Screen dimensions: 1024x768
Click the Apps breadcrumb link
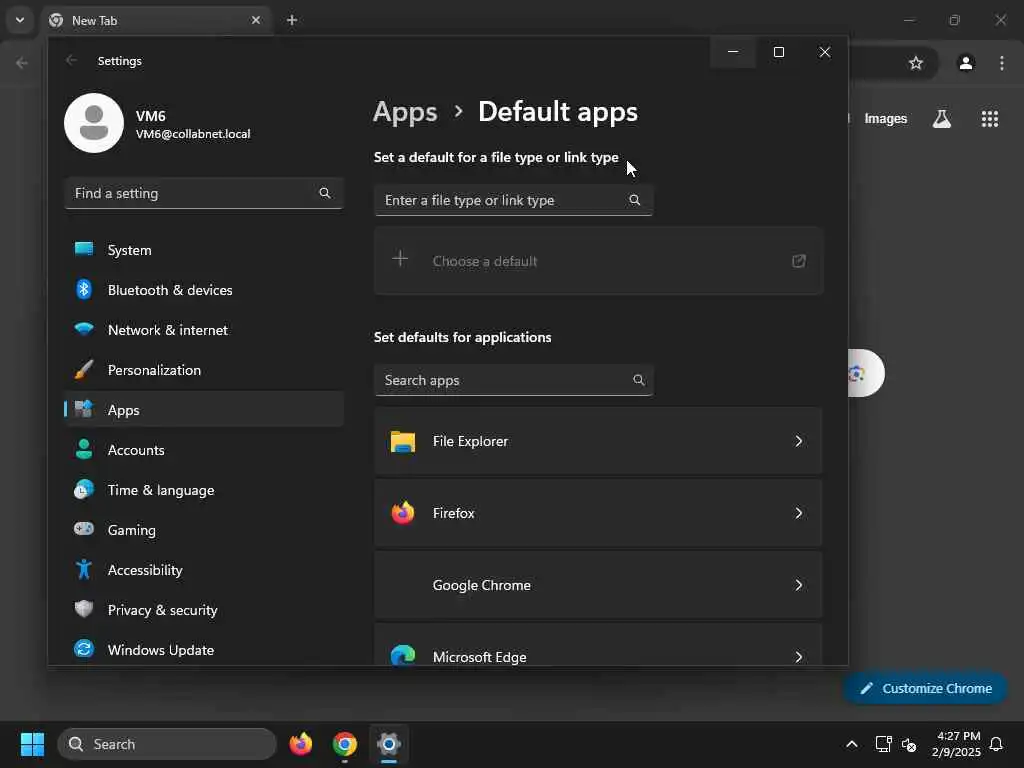[x=405, y=112]
